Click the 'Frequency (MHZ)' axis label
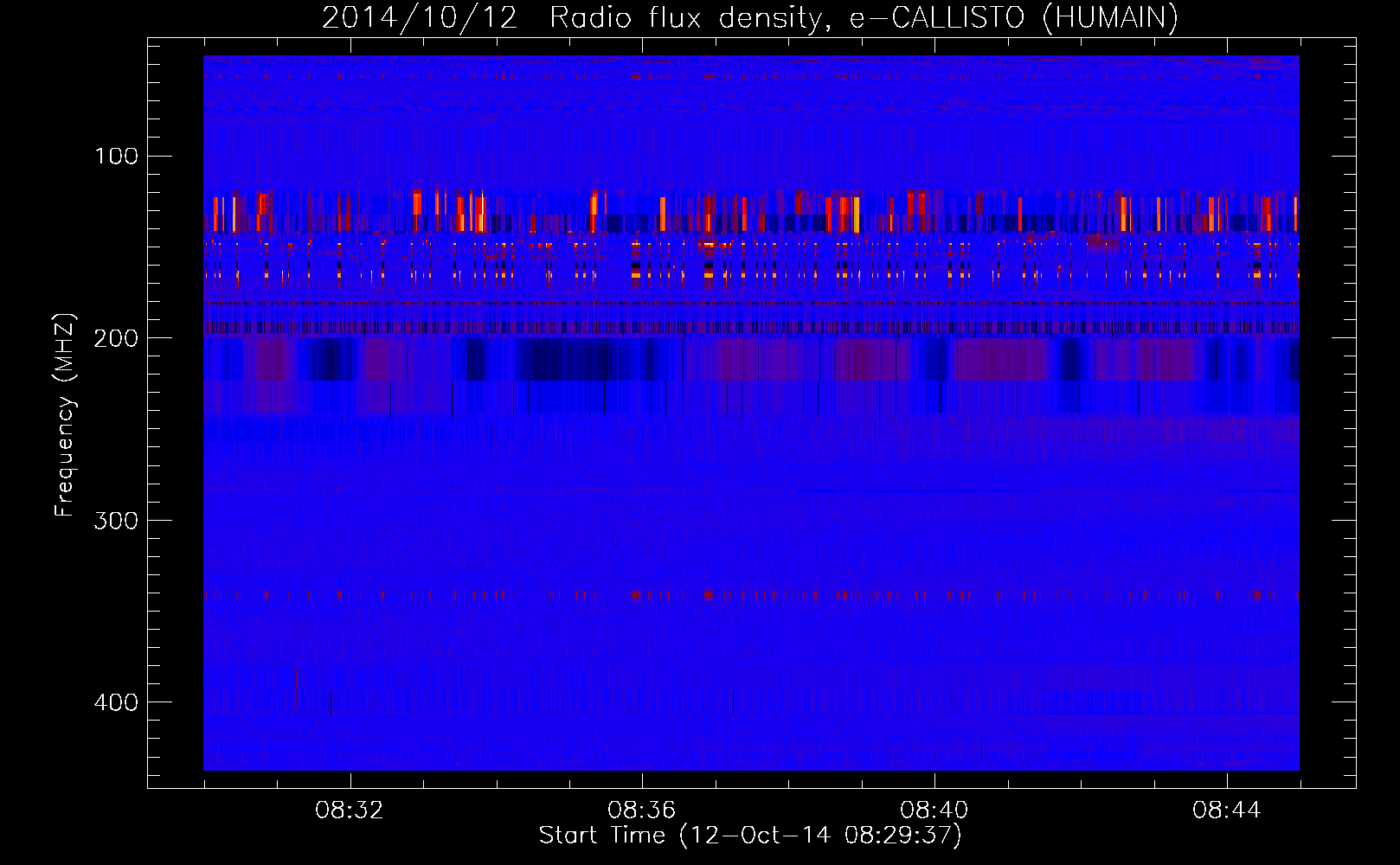1400x865 pixels. (65, 414)
